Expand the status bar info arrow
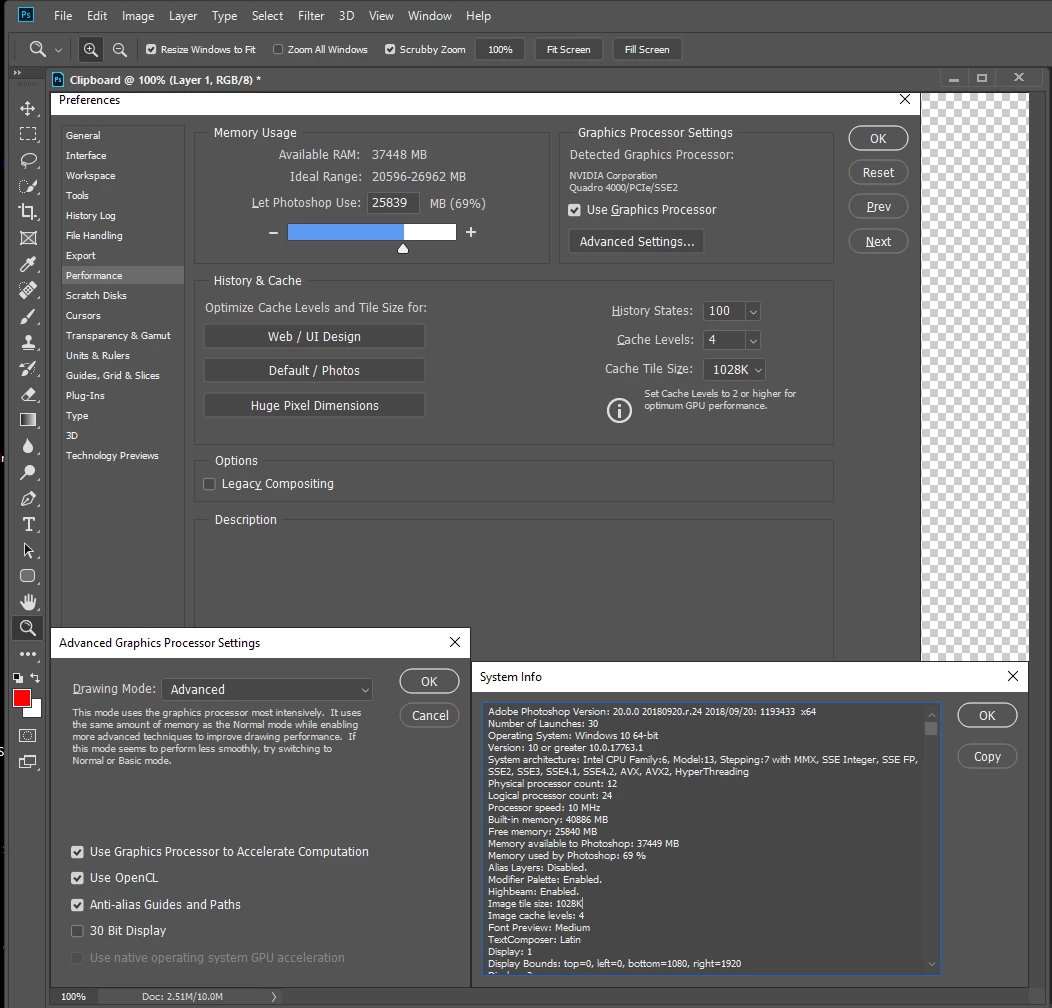Screen dimensions: 1052x1008 (x=274, y=997)
